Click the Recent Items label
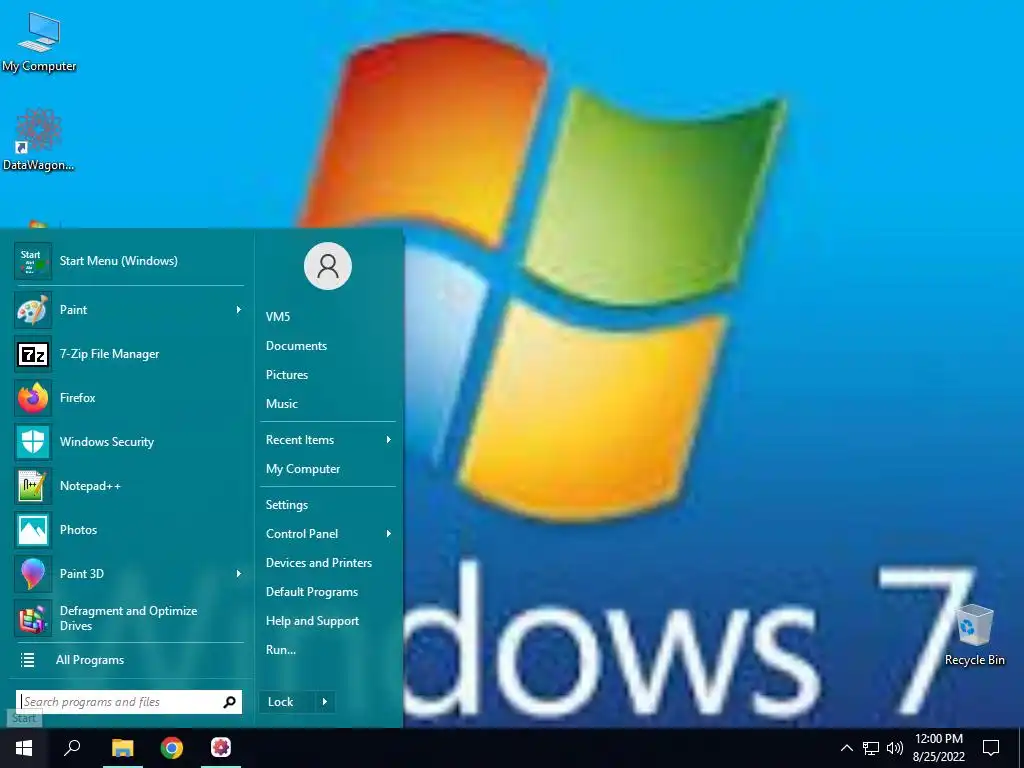The image size is (1024, 768). 300,440
